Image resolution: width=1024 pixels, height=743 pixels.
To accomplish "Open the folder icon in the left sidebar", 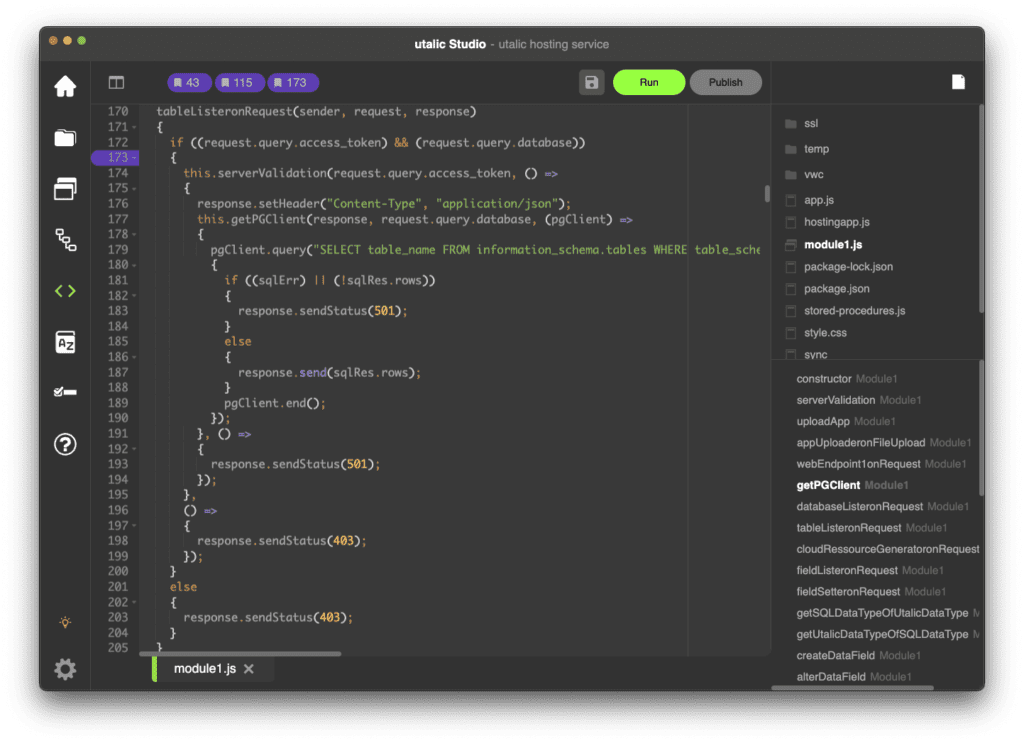I will pos(65,138).
